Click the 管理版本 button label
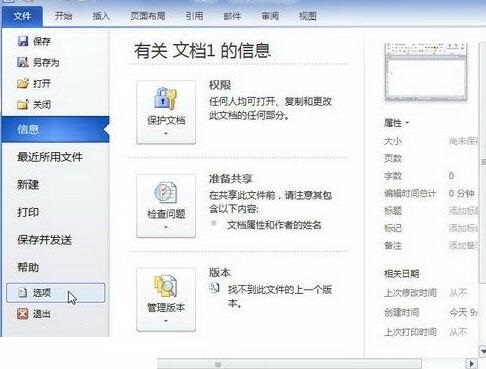Viewport: 486px width, 369px height. point(166,308)
